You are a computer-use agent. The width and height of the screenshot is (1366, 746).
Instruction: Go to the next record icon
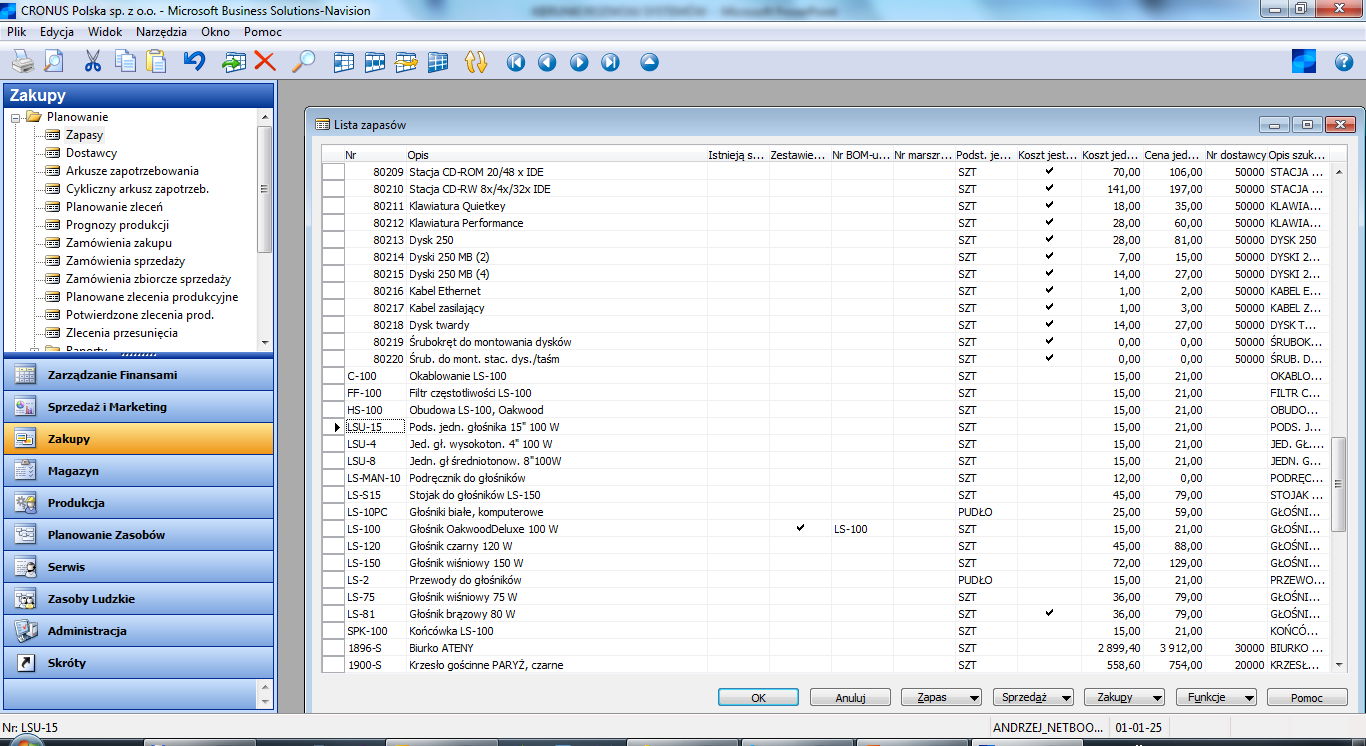(x=579, y=62)
